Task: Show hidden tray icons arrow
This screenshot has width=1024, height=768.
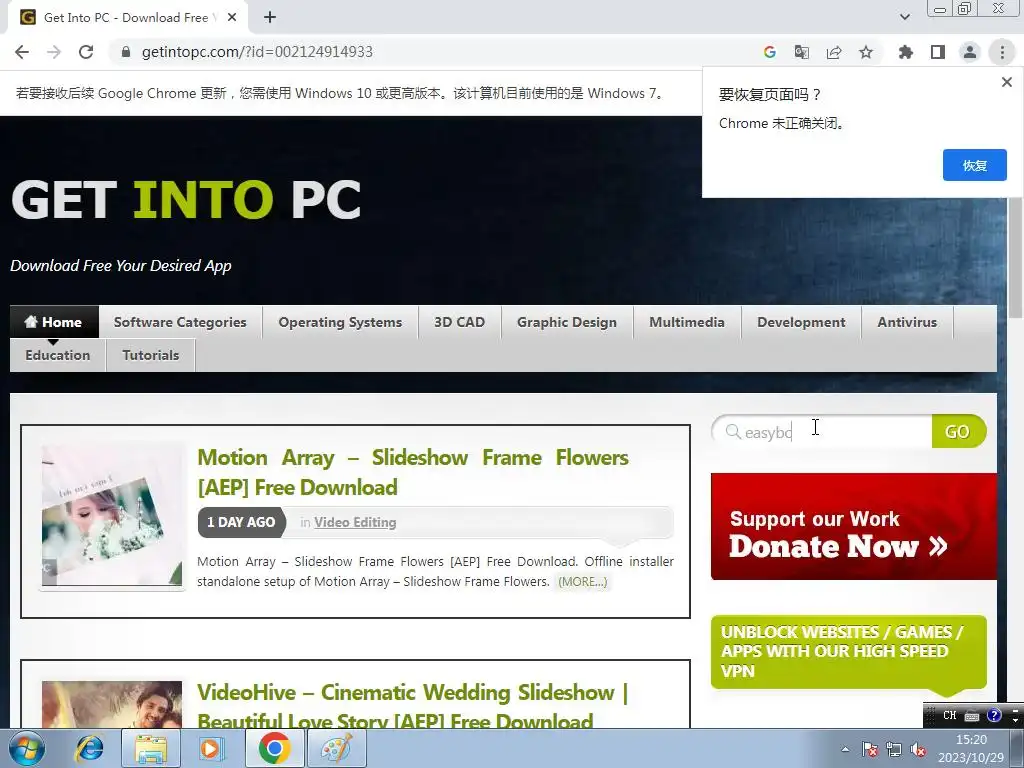Action: [x=845, y=749]
